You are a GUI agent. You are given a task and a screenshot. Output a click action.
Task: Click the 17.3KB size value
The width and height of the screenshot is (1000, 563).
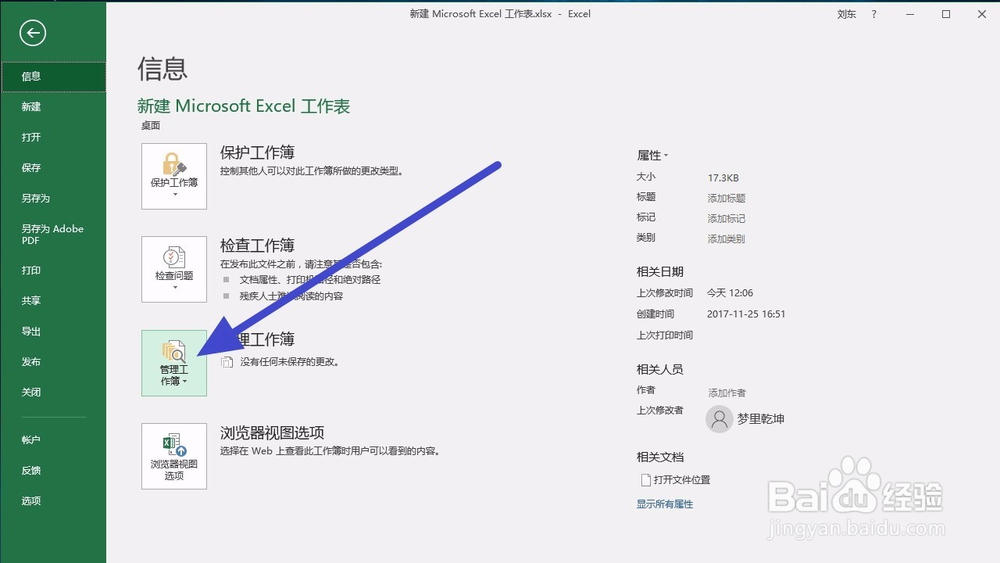click(x=723, y=178)
